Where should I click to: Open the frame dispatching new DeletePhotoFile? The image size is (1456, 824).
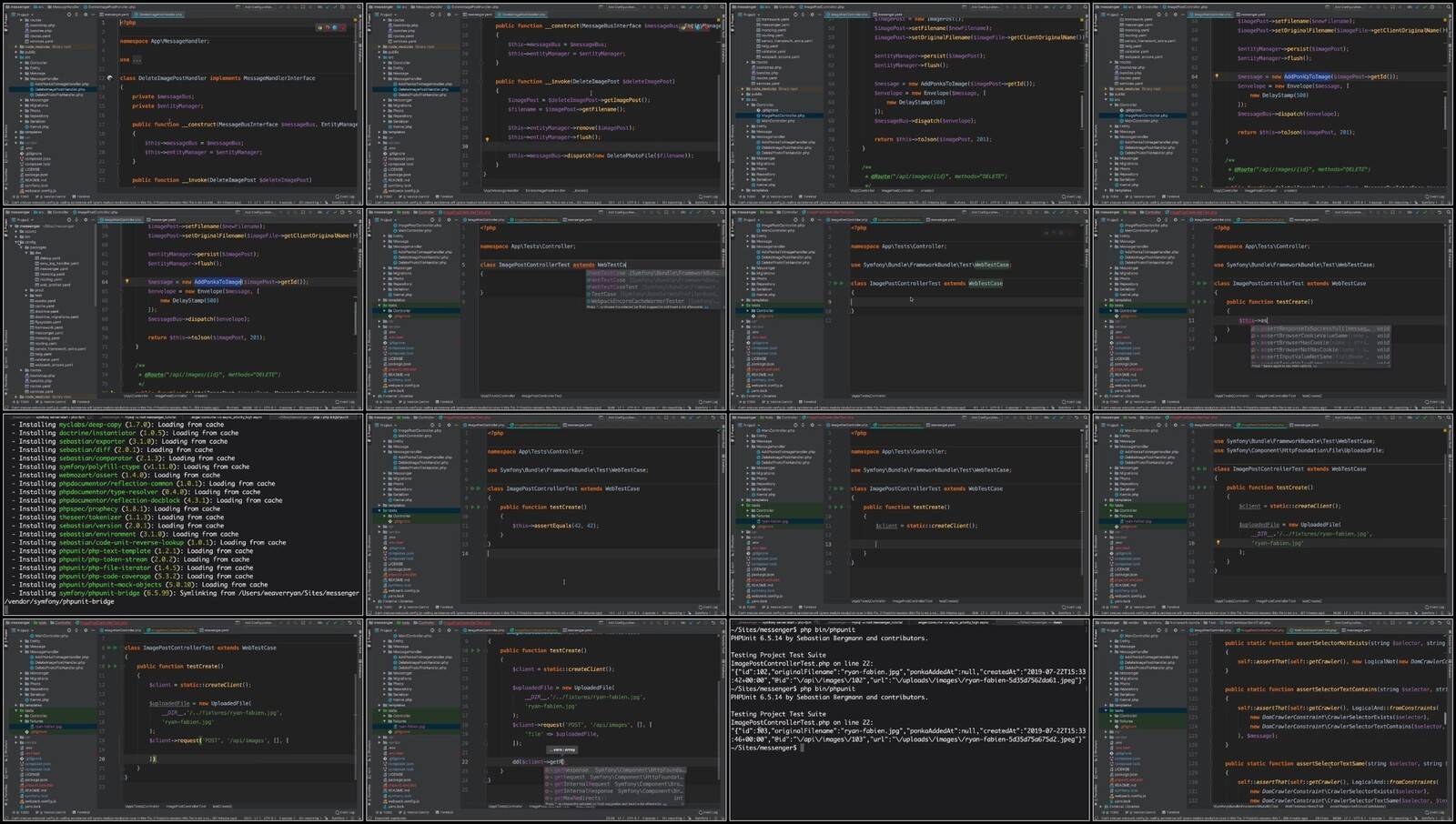(x=546, y=105)
